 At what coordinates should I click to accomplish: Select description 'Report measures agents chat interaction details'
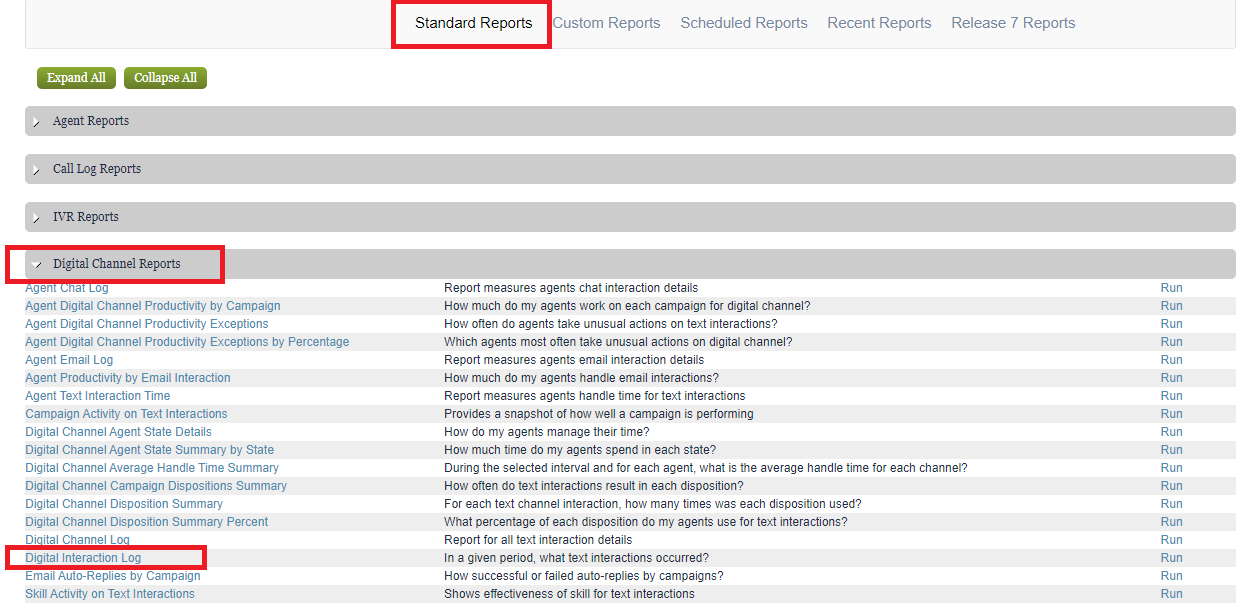[x=571, y=288]
